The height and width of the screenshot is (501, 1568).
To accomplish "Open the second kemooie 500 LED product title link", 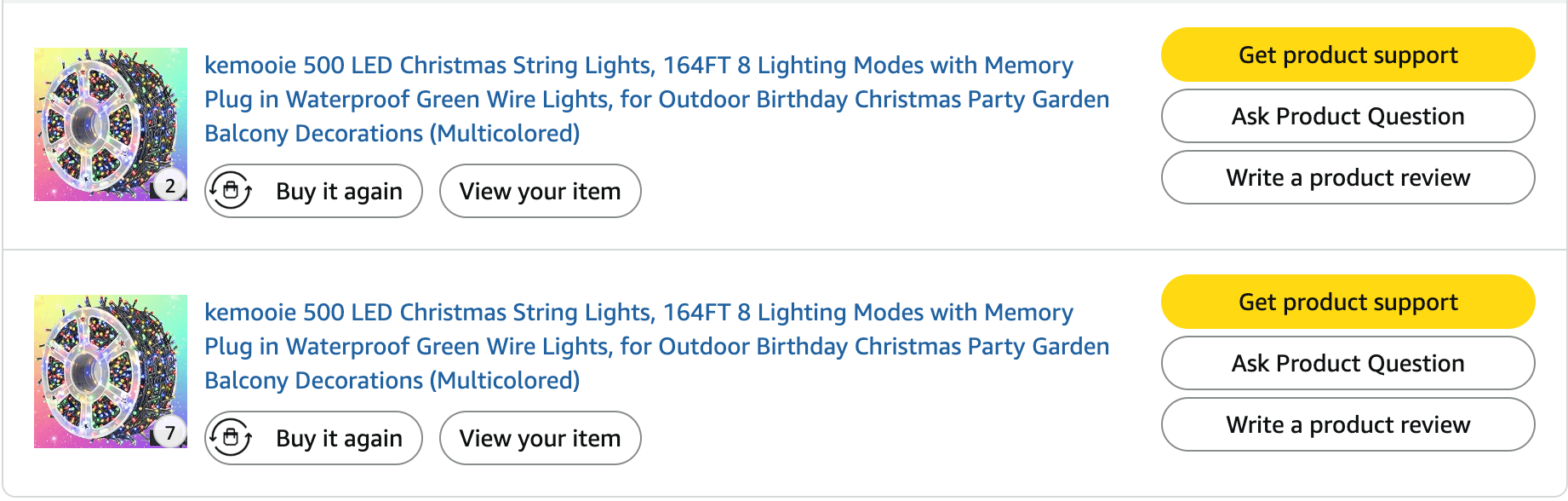I will [638, 313].
